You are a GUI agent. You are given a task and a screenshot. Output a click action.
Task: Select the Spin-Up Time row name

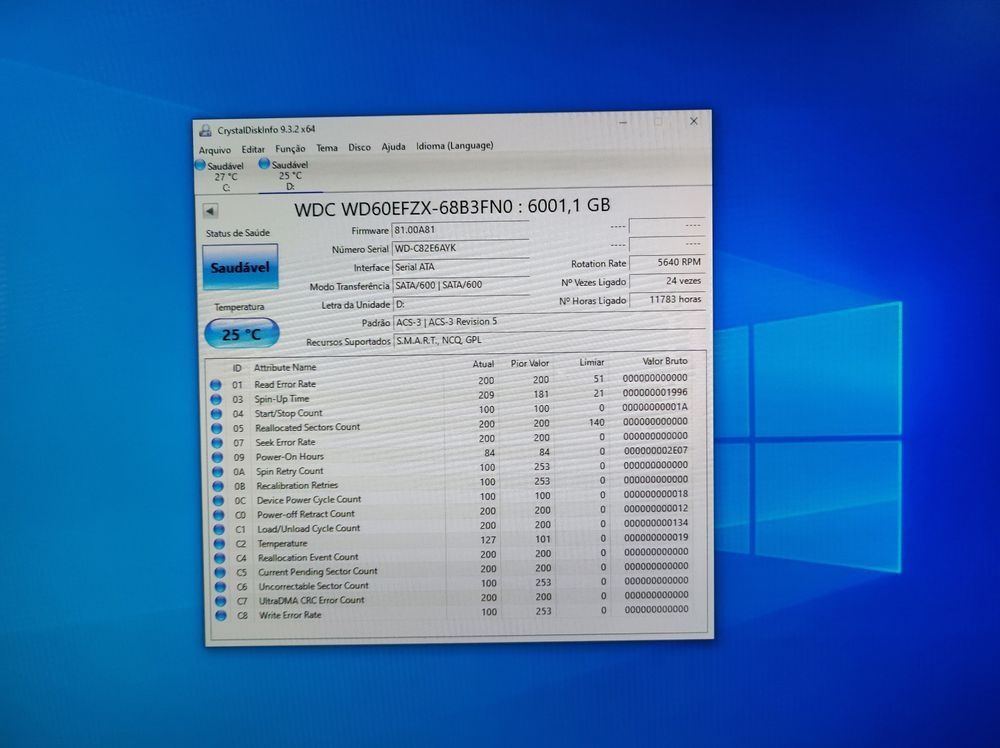click(282, 399)
